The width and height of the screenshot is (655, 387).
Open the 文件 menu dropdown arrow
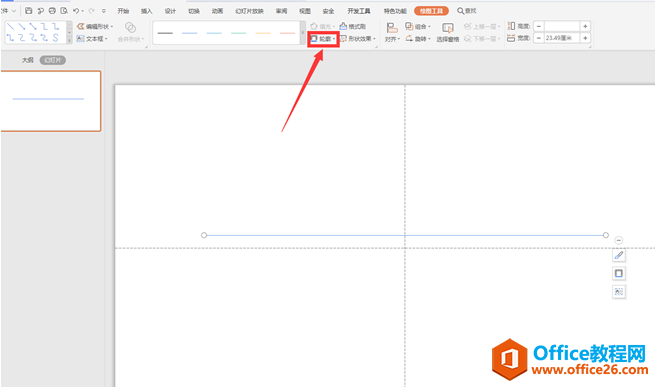[13, 11]
